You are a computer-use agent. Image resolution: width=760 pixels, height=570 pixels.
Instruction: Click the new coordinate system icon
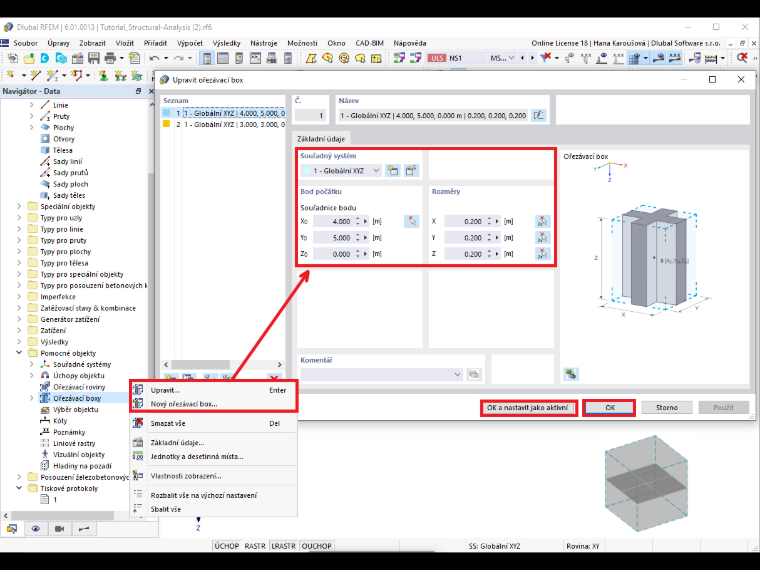pos(393,171)
